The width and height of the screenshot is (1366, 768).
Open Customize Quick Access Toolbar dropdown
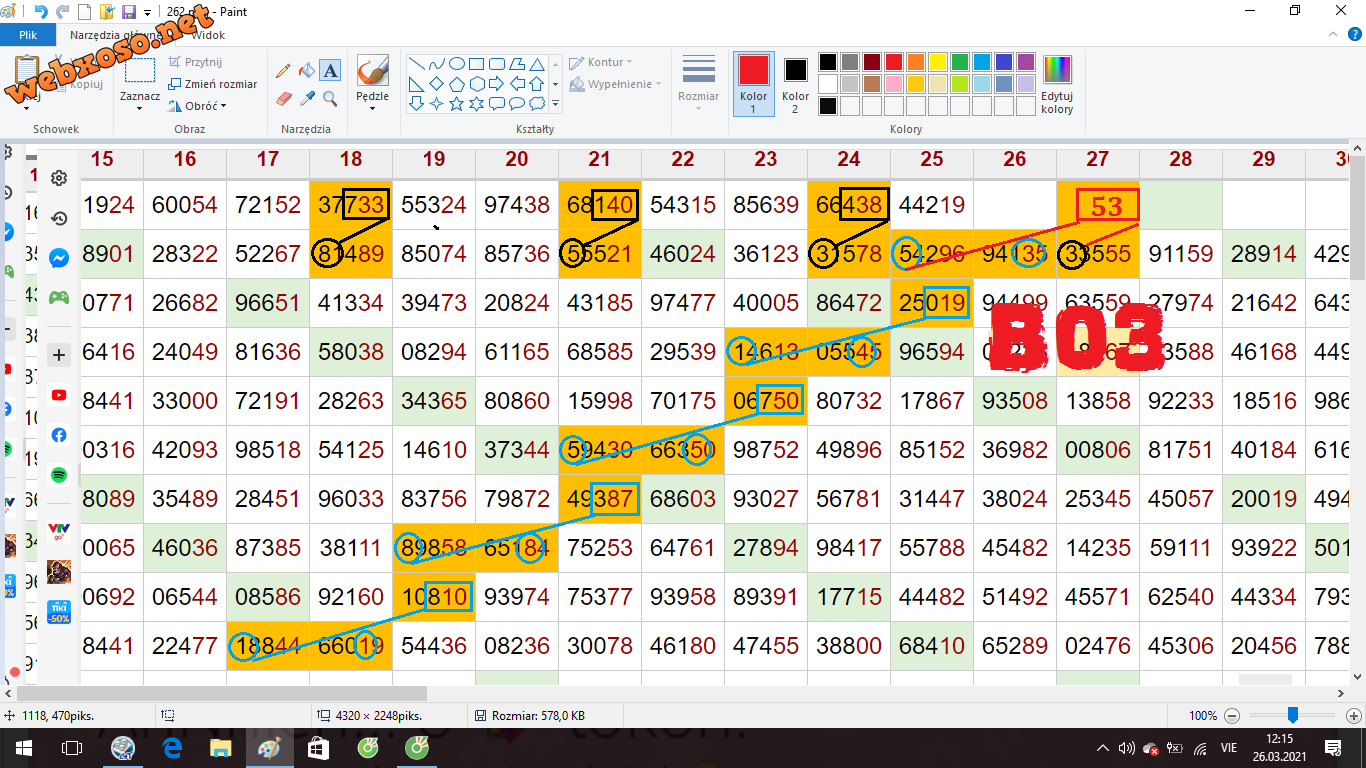[148, 13]
